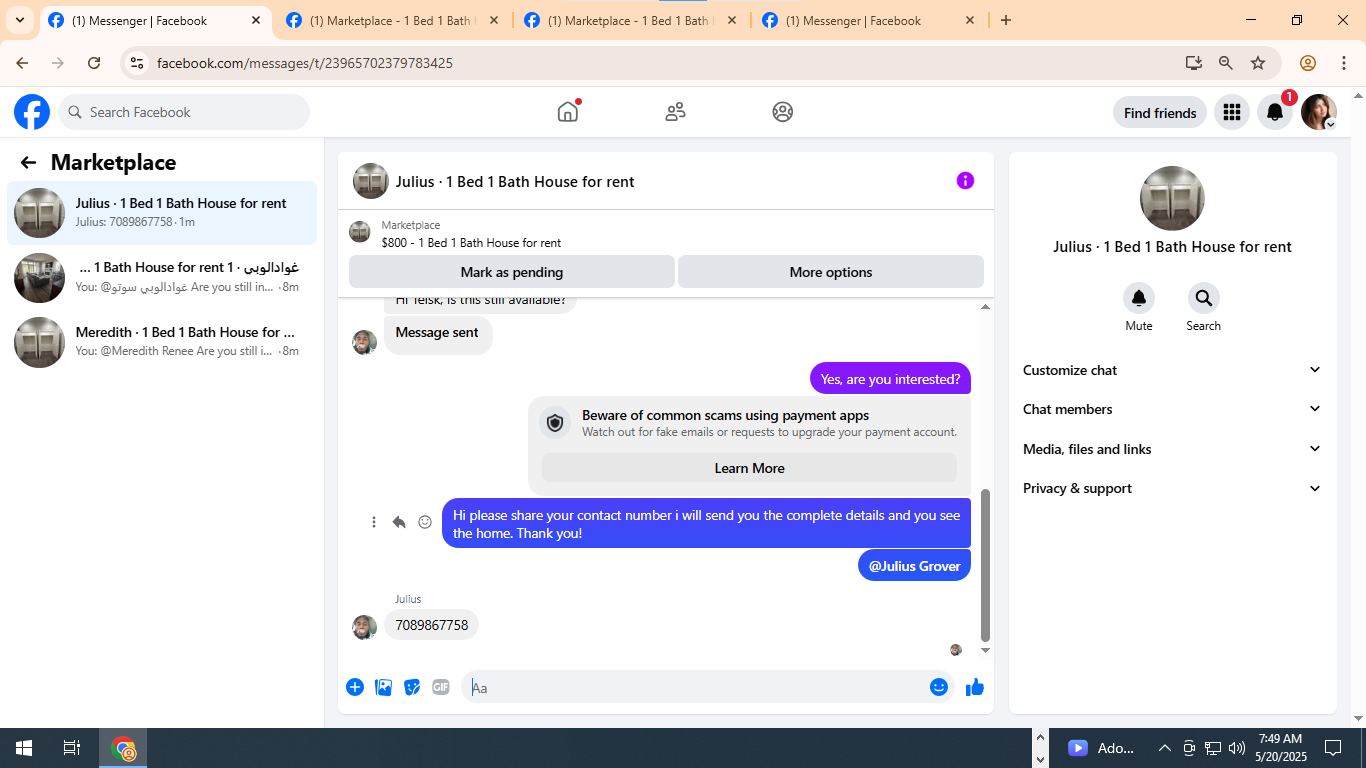
Task: Select the 7089867758 message bubble
Action: pos(431,625)
